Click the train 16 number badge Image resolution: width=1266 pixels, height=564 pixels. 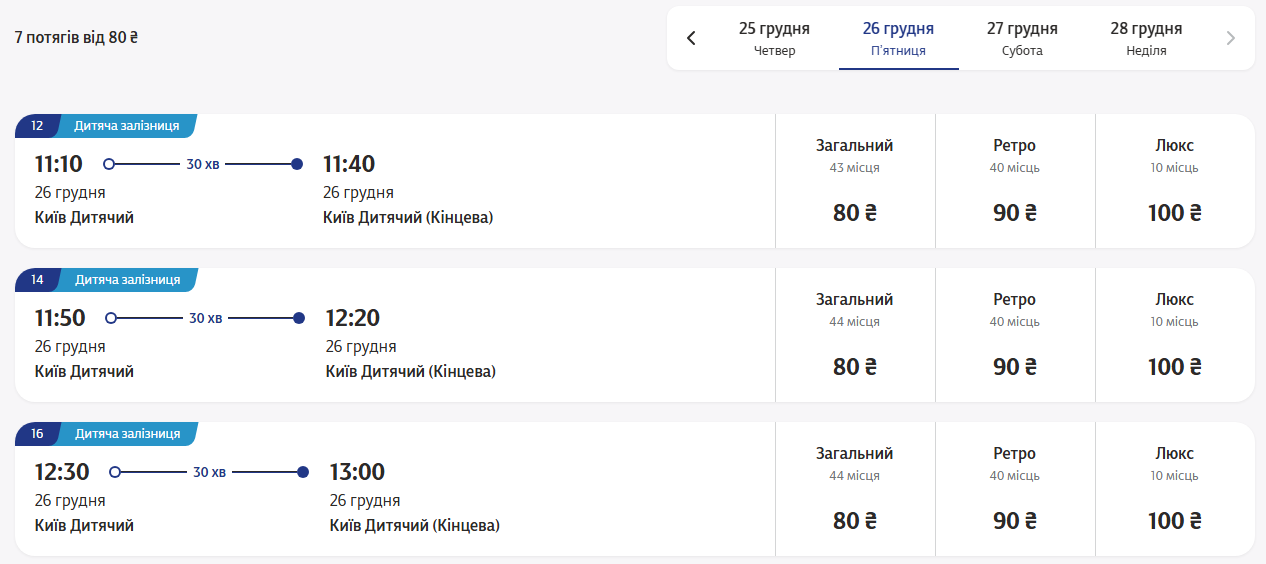coord(37,434)
